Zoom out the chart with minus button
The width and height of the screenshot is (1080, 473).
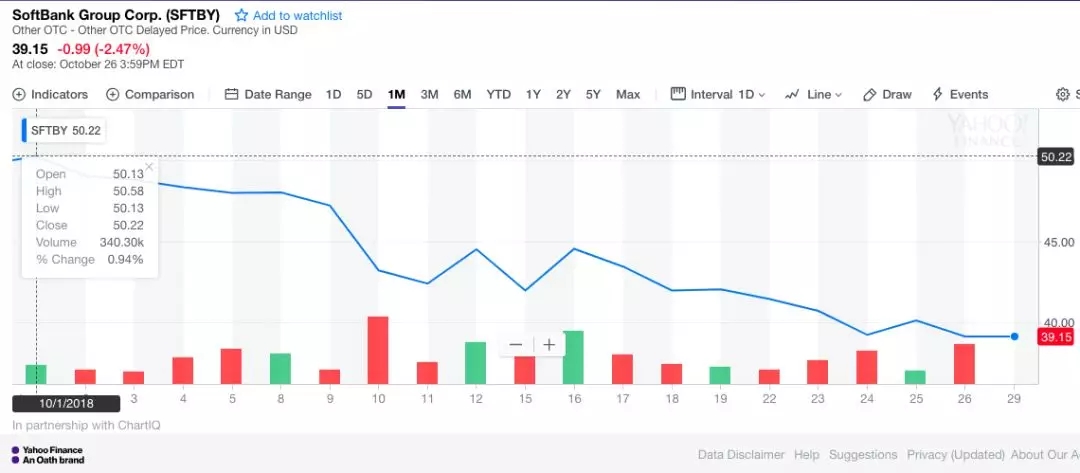[x=516, y=344]
